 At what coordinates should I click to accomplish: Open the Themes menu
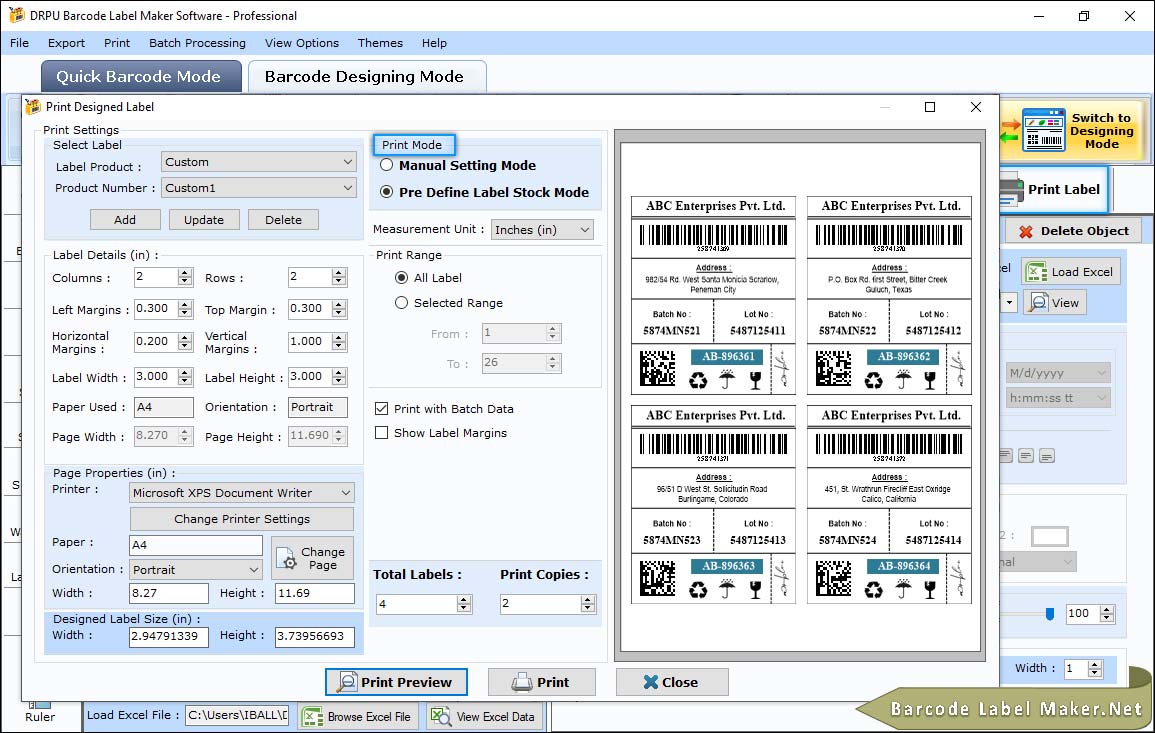tap(380, 43)
